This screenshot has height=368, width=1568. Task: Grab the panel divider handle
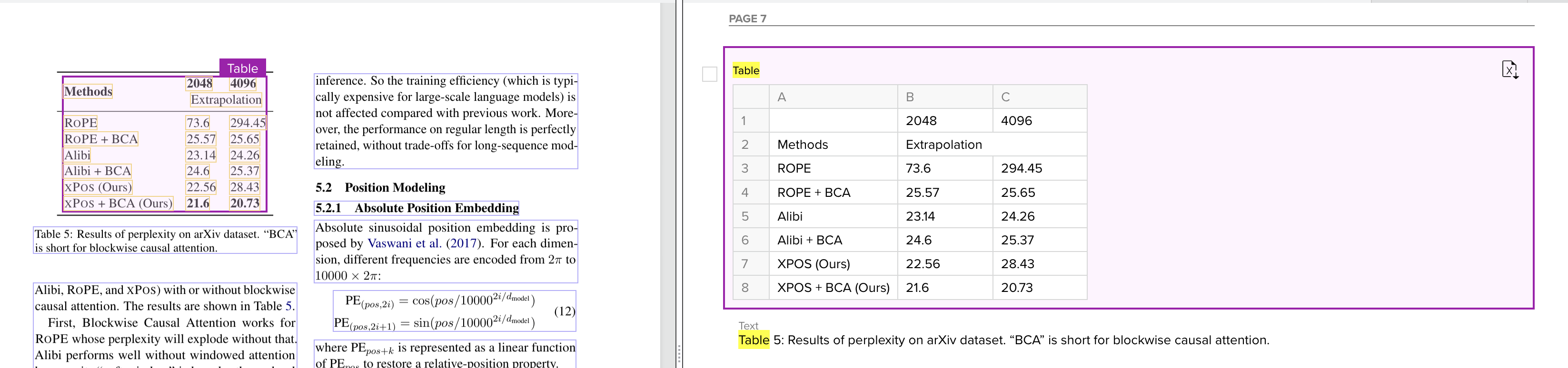pos(679,353)
